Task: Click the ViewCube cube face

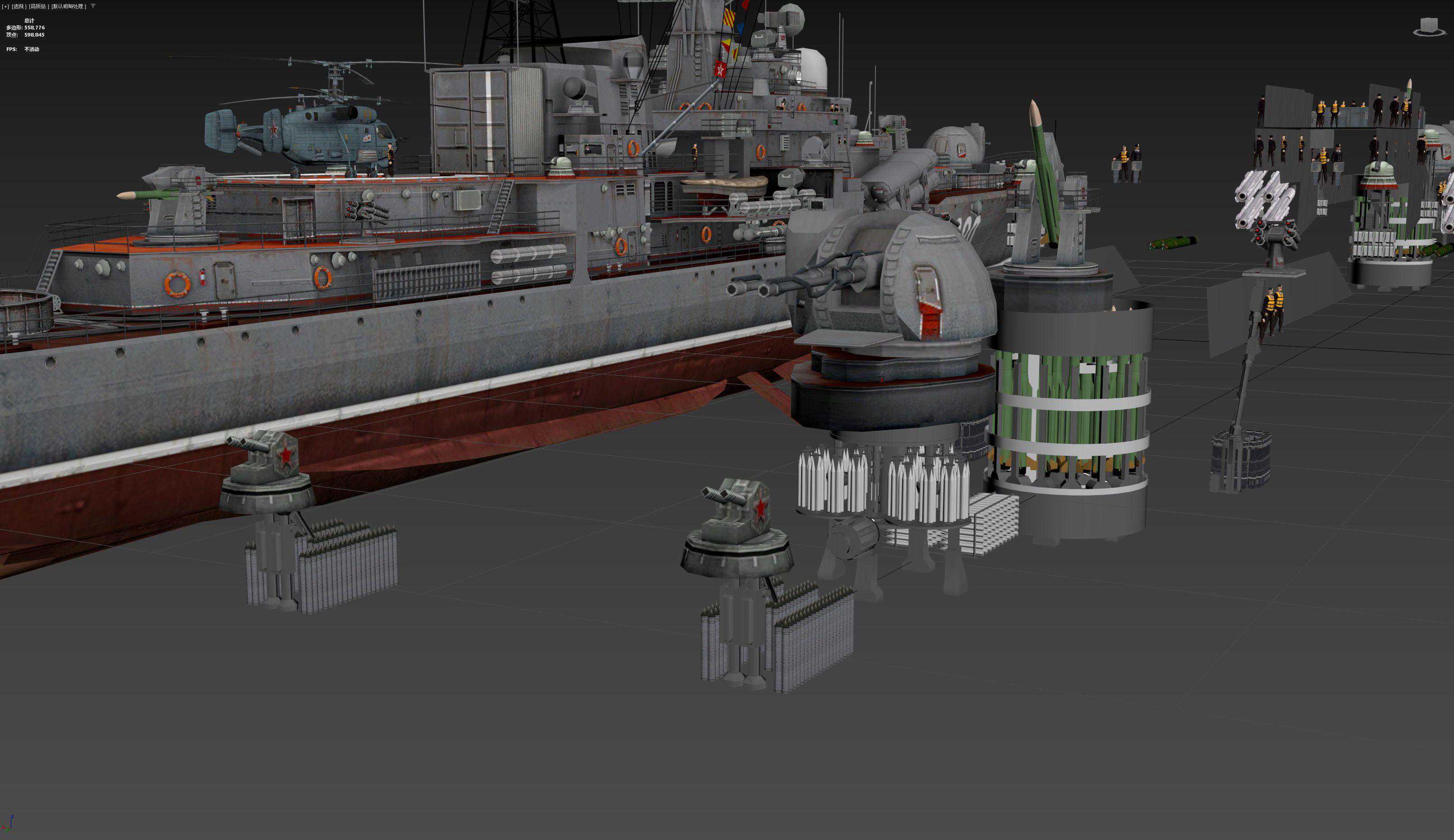Action: pyautogui.click(x=1429, y=24)
